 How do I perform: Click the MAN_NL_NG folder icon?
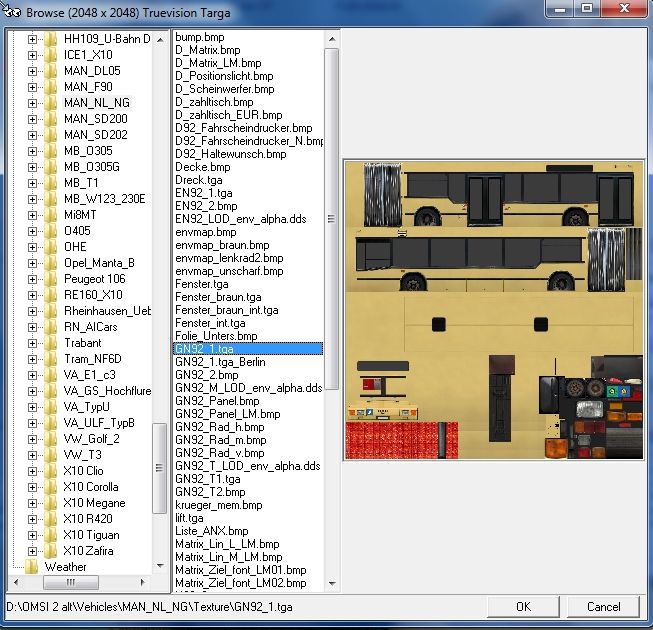click(x=51, y=103)
